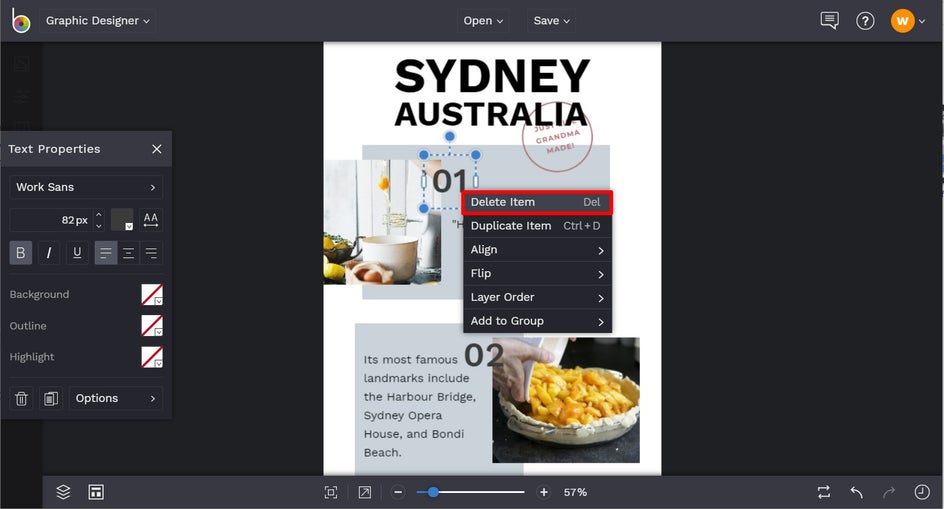Click the rotation handle above 01 text
Viewport: 944px width, 509px height.
coord(450,136)
